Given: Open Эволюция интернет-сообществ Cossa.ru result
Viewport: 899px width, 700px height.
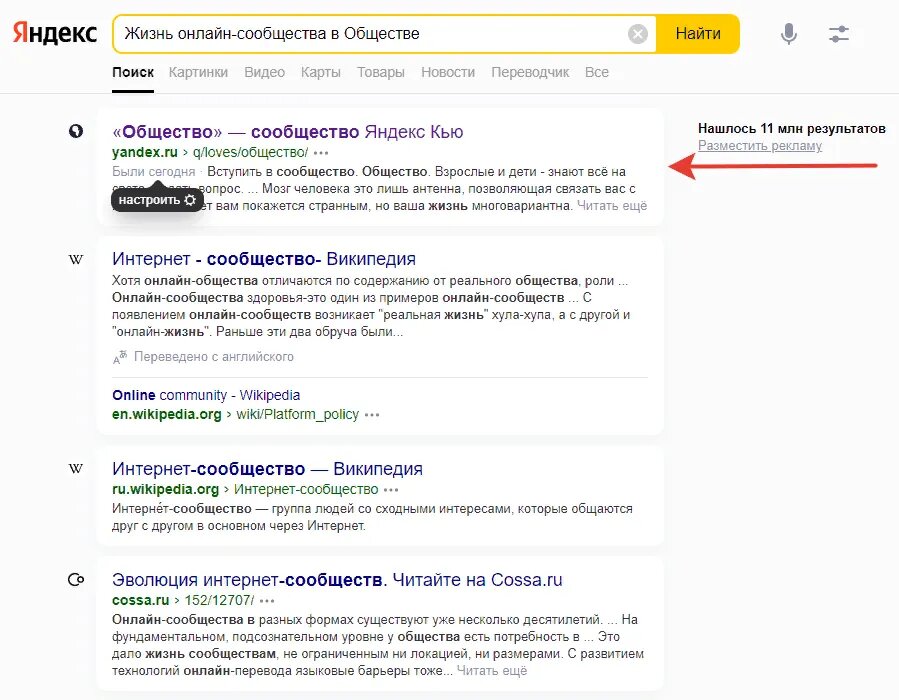Looking at the screenshot, I should [337, 580].
